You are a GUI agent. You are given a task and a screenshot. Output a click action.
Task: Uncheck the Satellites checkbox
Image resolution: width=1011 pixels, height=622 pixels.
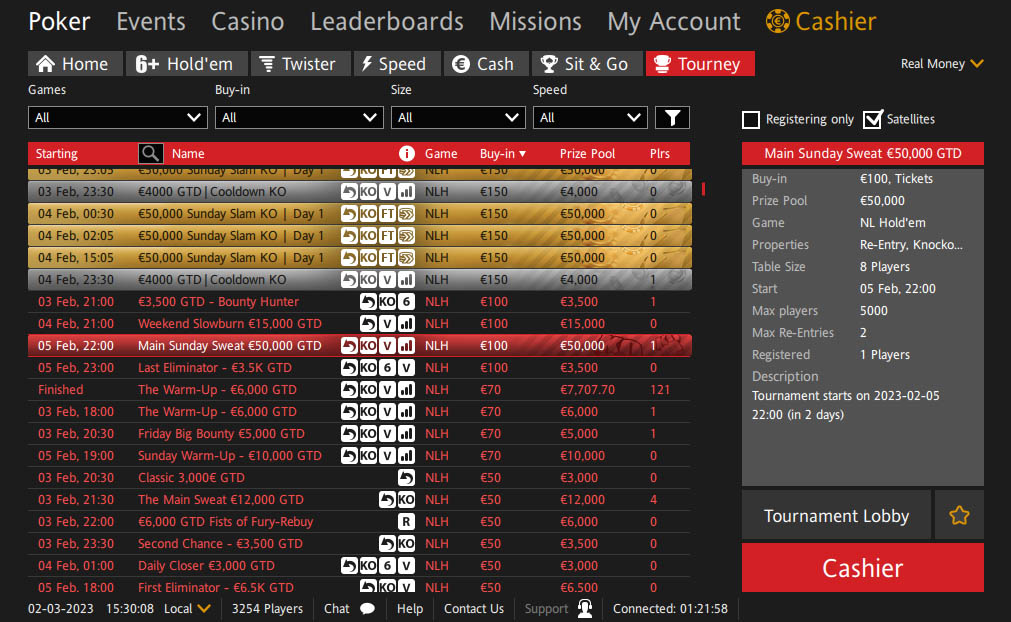tap(872, 119)
